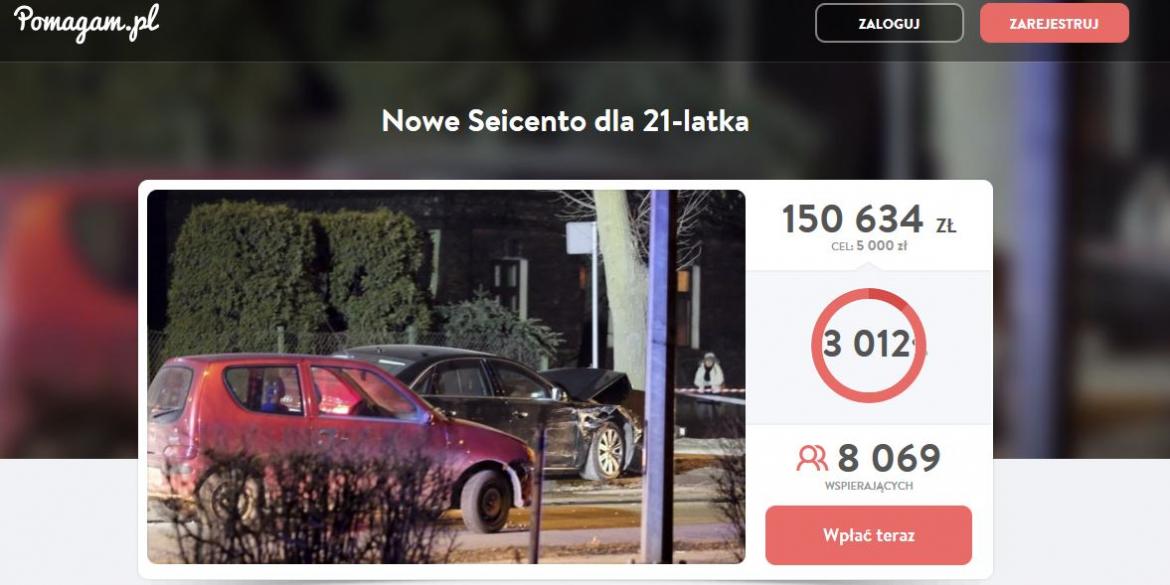Screen dimensions: 1170x585
Task: Click the red circular progress ring
Action: point(869,345)
